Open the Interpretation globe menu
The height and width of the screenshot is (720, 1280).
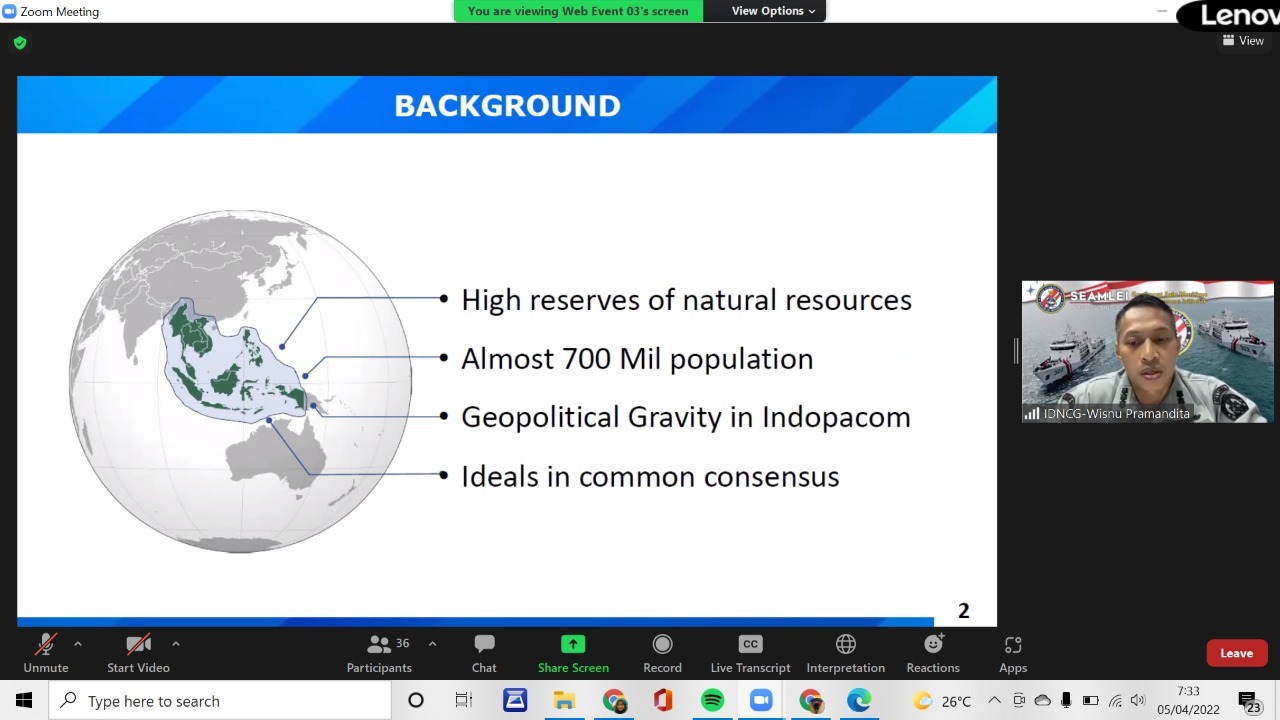point(846,654)
